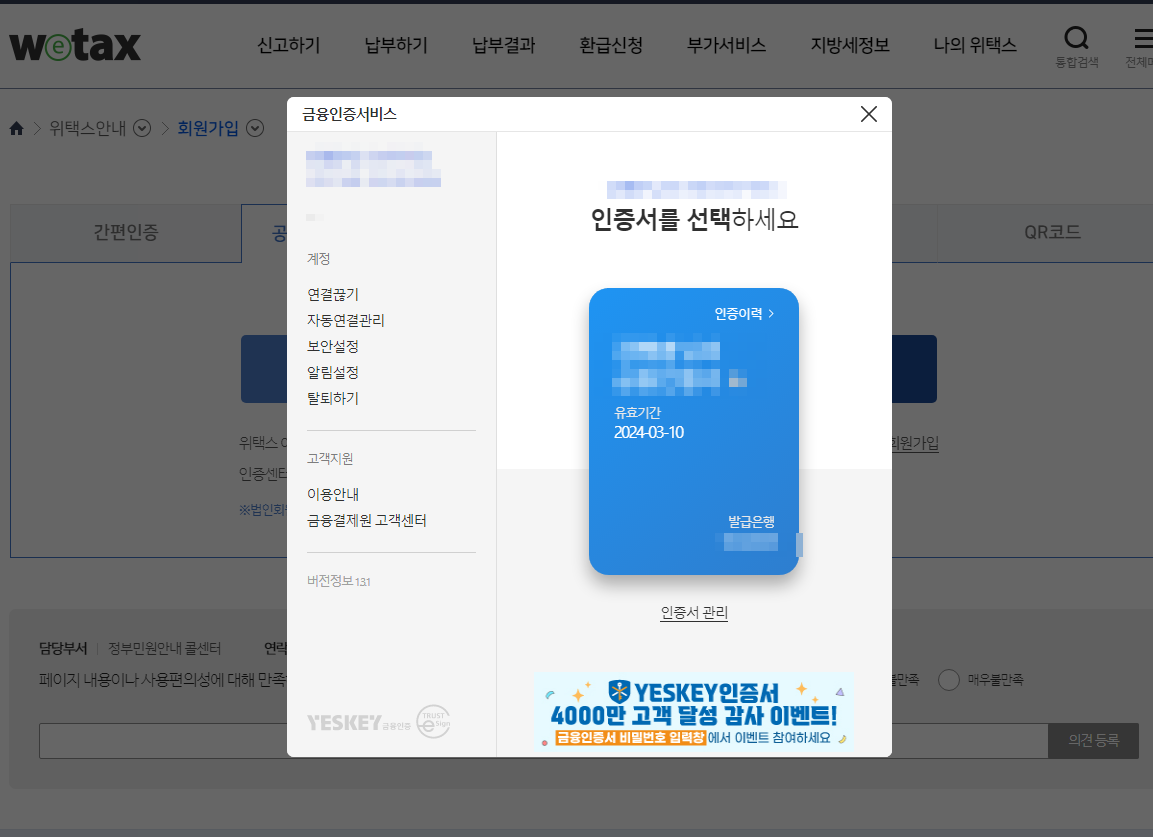Screen dimensions: 1153x837
Task: Open the 납부하기 menu
Action: click(394, 45)
